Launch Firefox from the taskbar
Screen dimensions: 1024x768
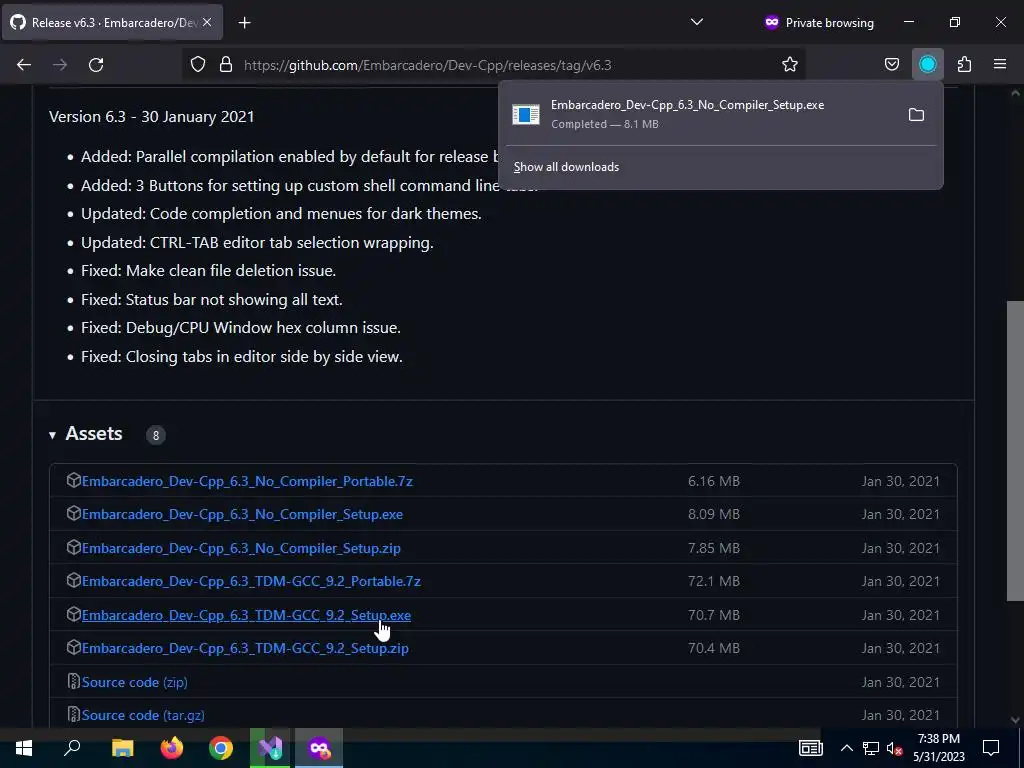(x=172, y=748)
